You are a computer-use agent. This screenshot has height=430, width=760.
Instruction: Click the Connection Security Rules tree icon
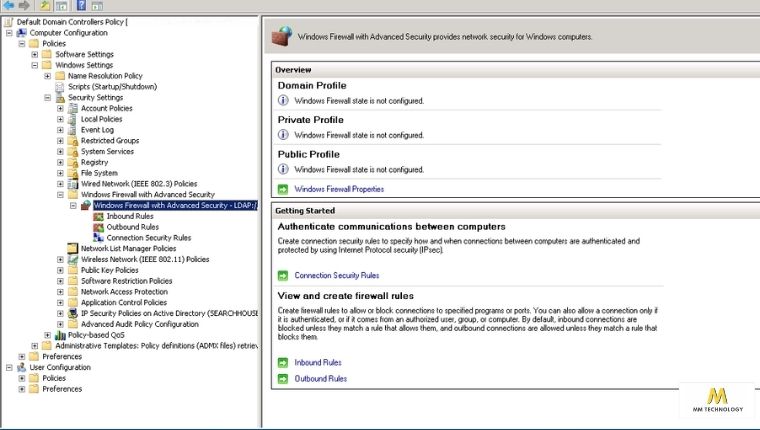click(98, 238)
